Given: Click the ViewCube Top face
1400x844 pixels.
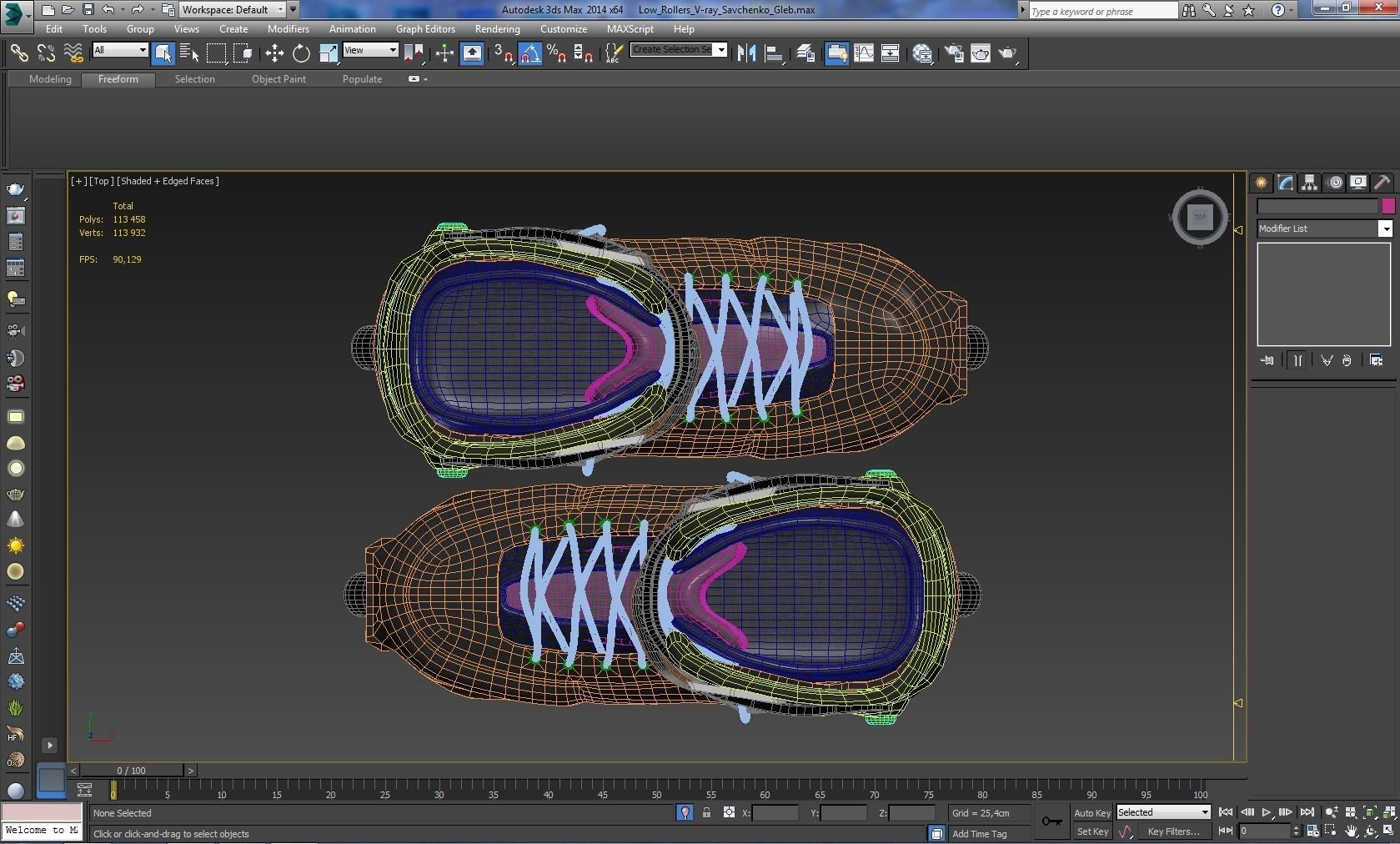Looking at the screenshot, I should [x=1200, y=217].
